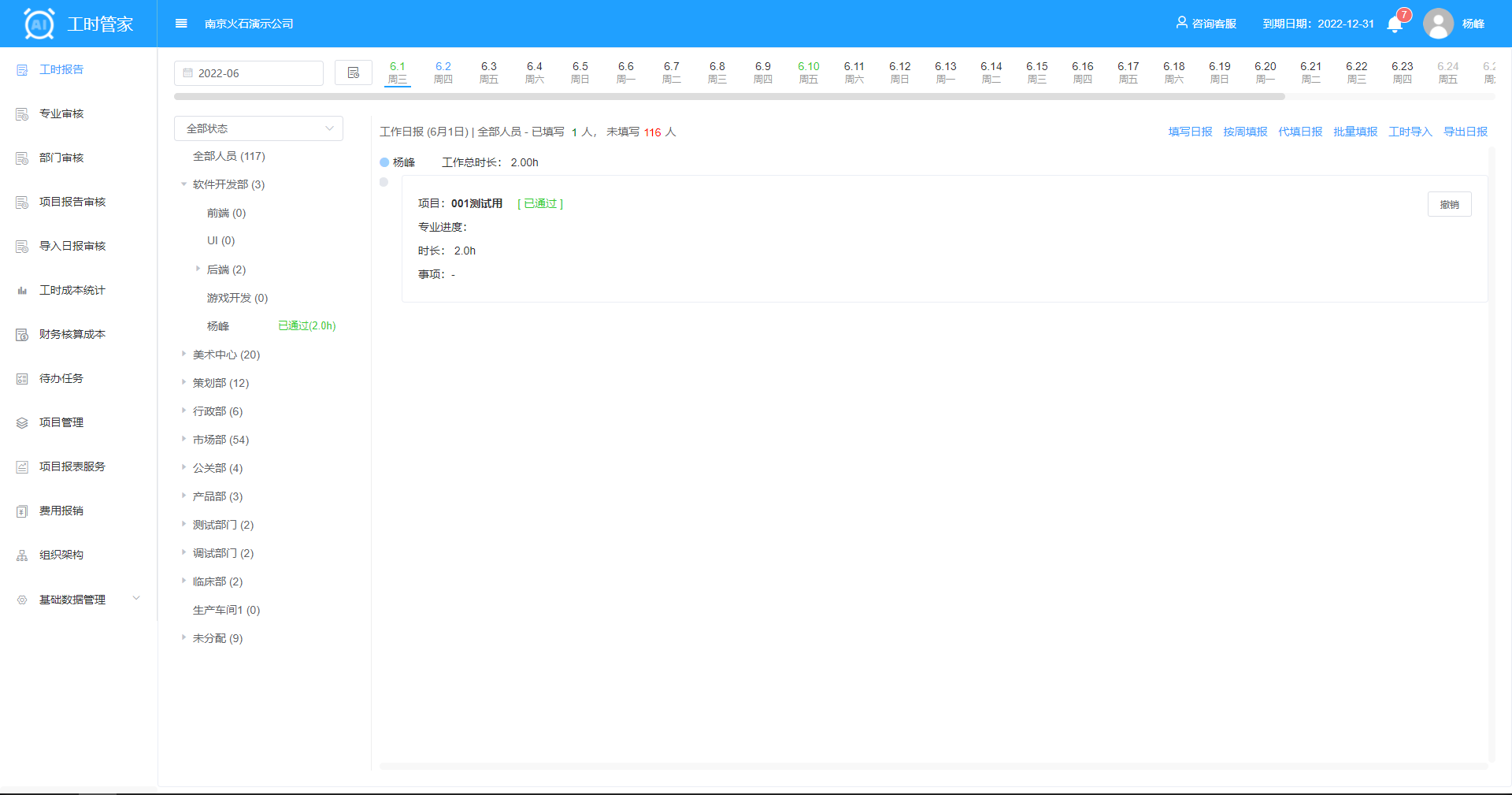Click the 撤销 button

(x=1449, y=204)
